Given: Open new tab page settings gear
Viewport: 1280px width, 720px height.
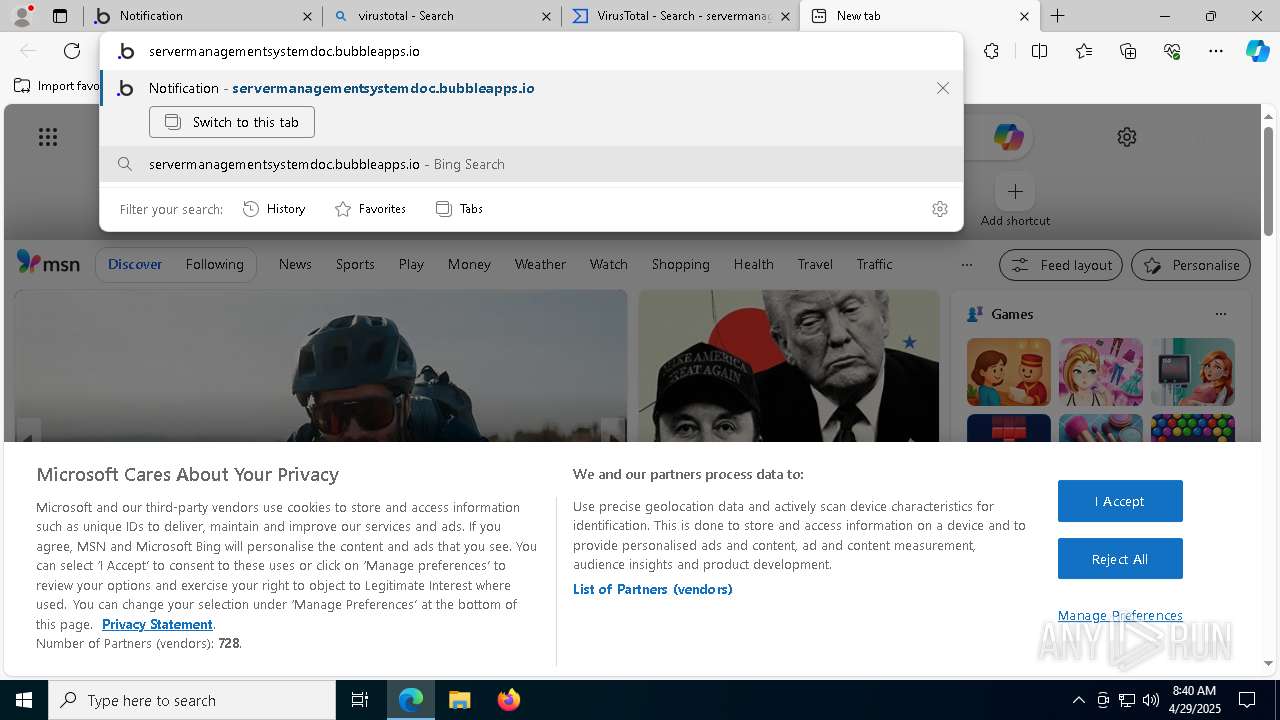Looking at the screenshot, I should (x=1127, y=137).
